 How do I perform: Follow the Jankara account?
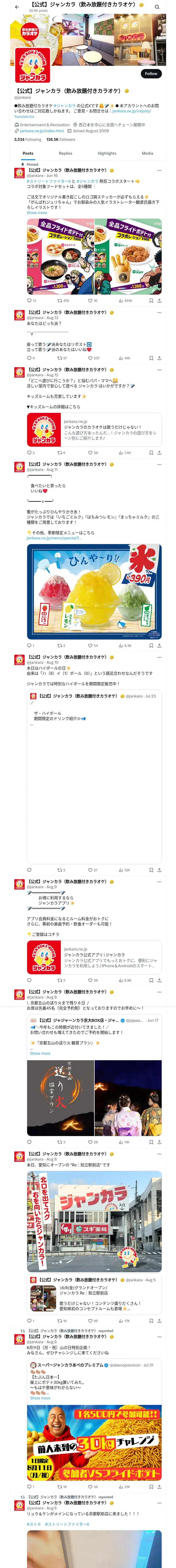click(150, 74)
